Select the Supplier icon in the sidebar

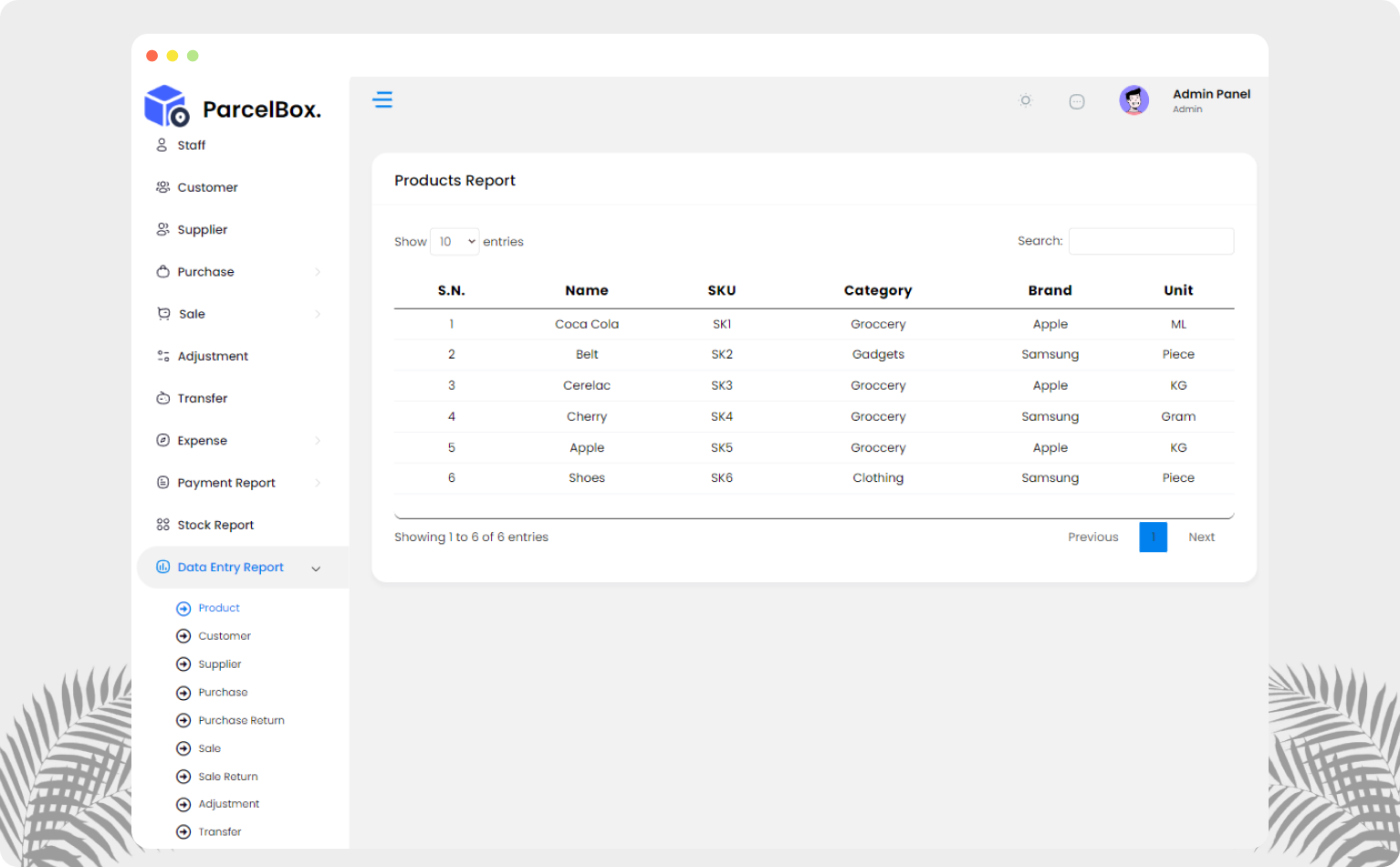pos(162,229)
